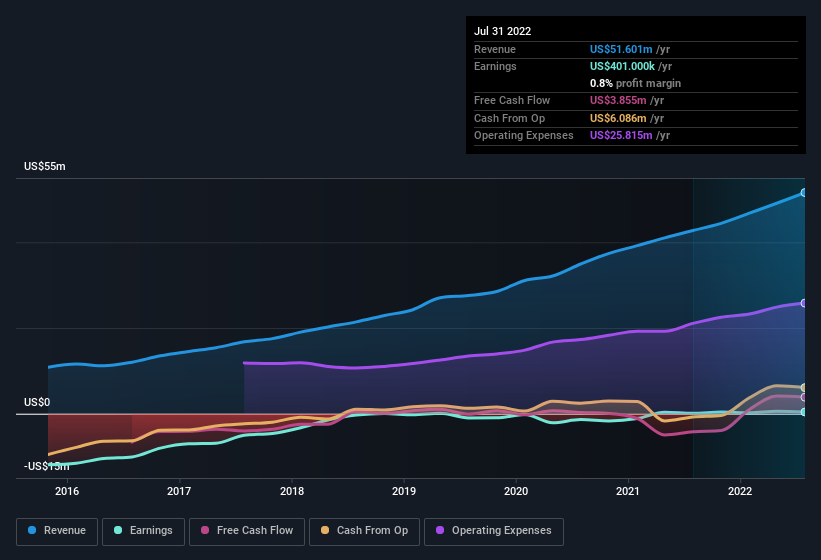Select the 2019 x-axis label
The height and width of the screenshot is (560, 821).
pyautogui.click(x=404, y=491)
